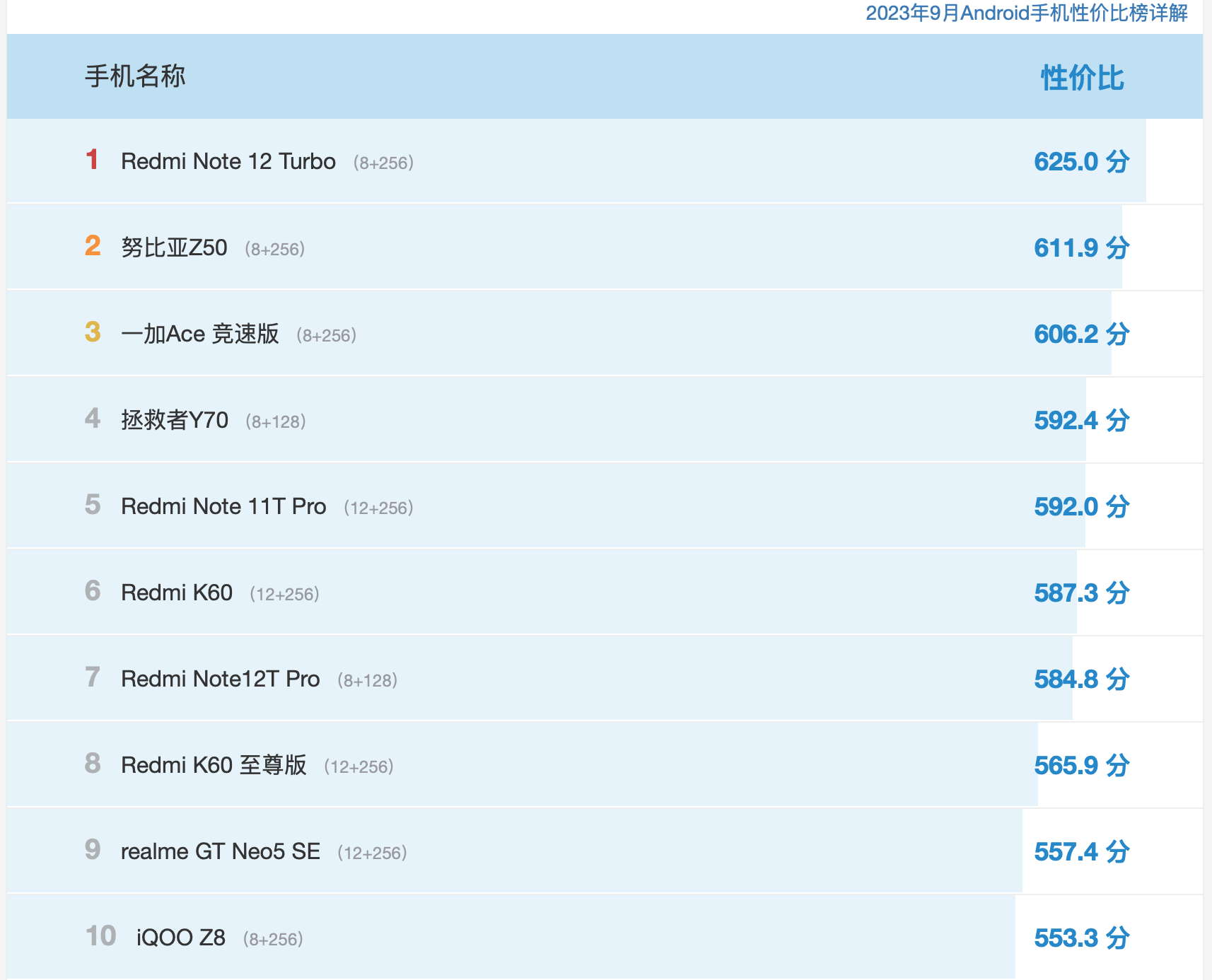Click the red rank number 1
Viewport: 1212px width, 980px height.
92,160
